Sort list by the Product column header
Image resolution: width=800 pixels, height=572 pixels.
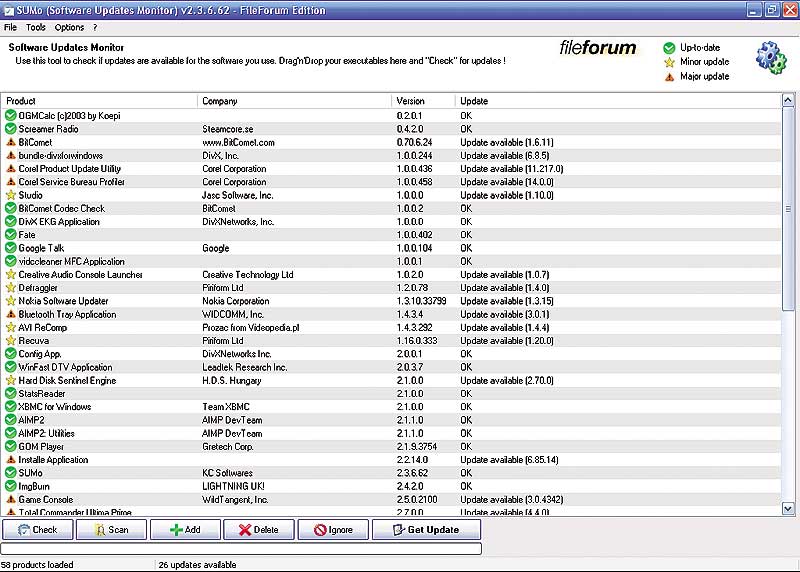(x=99, y=101)
